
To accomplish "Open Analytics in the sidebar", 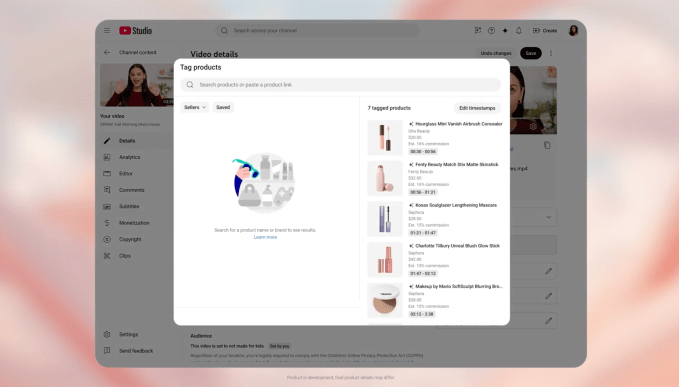I will 129,157.
